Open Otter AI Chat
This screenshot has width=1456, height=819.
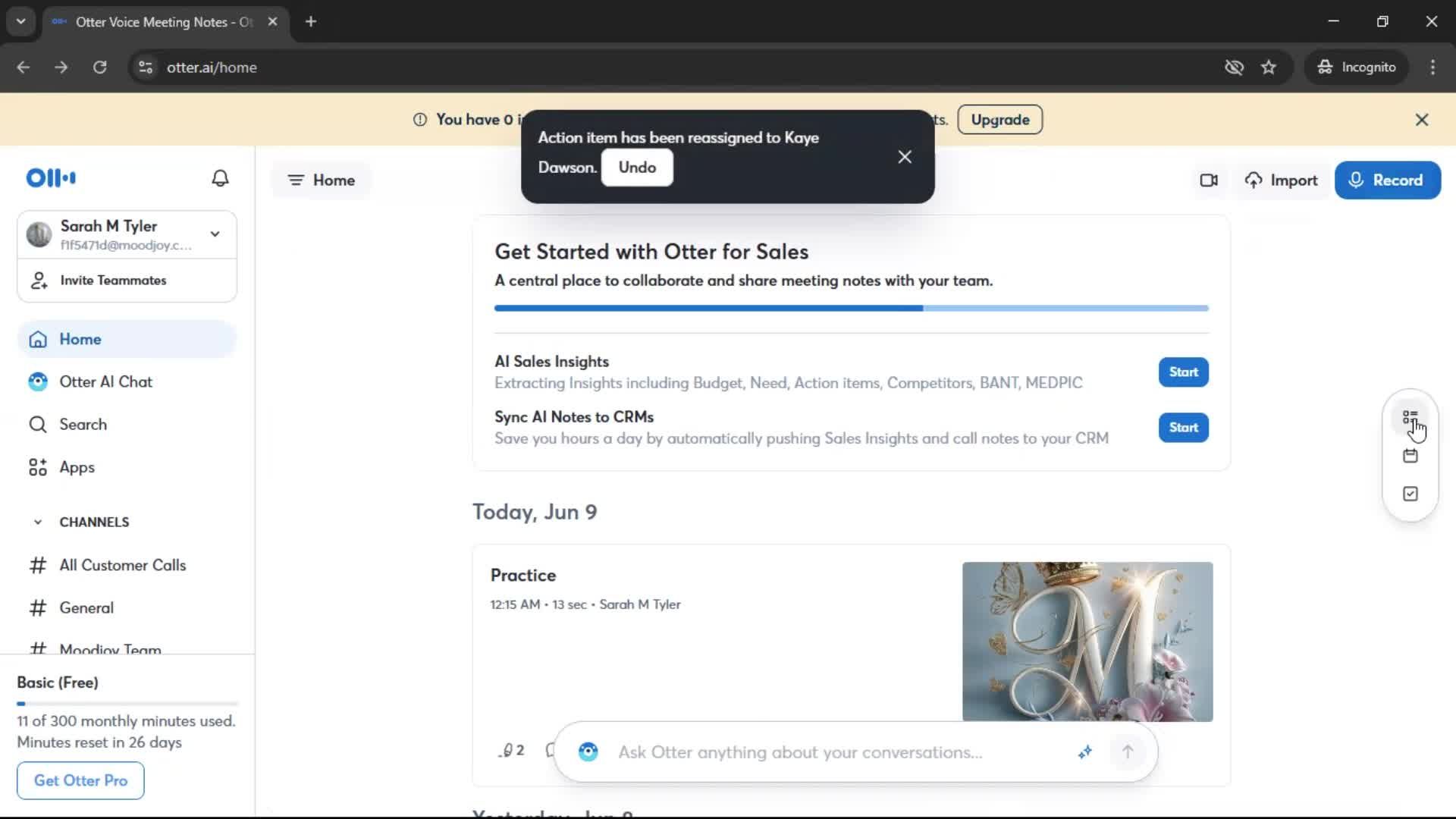pos(127,382)
